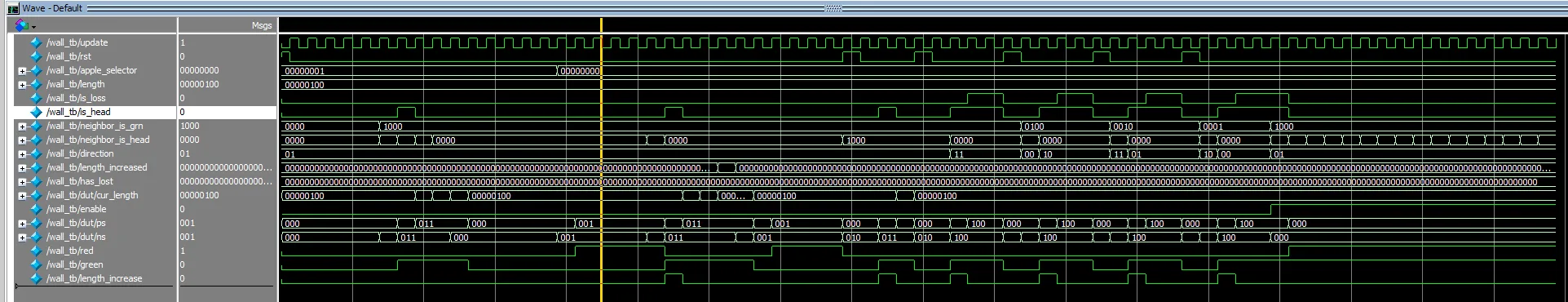
Task: Expand the /wall_tb/dut/ns bus
Action: [23, 238]
